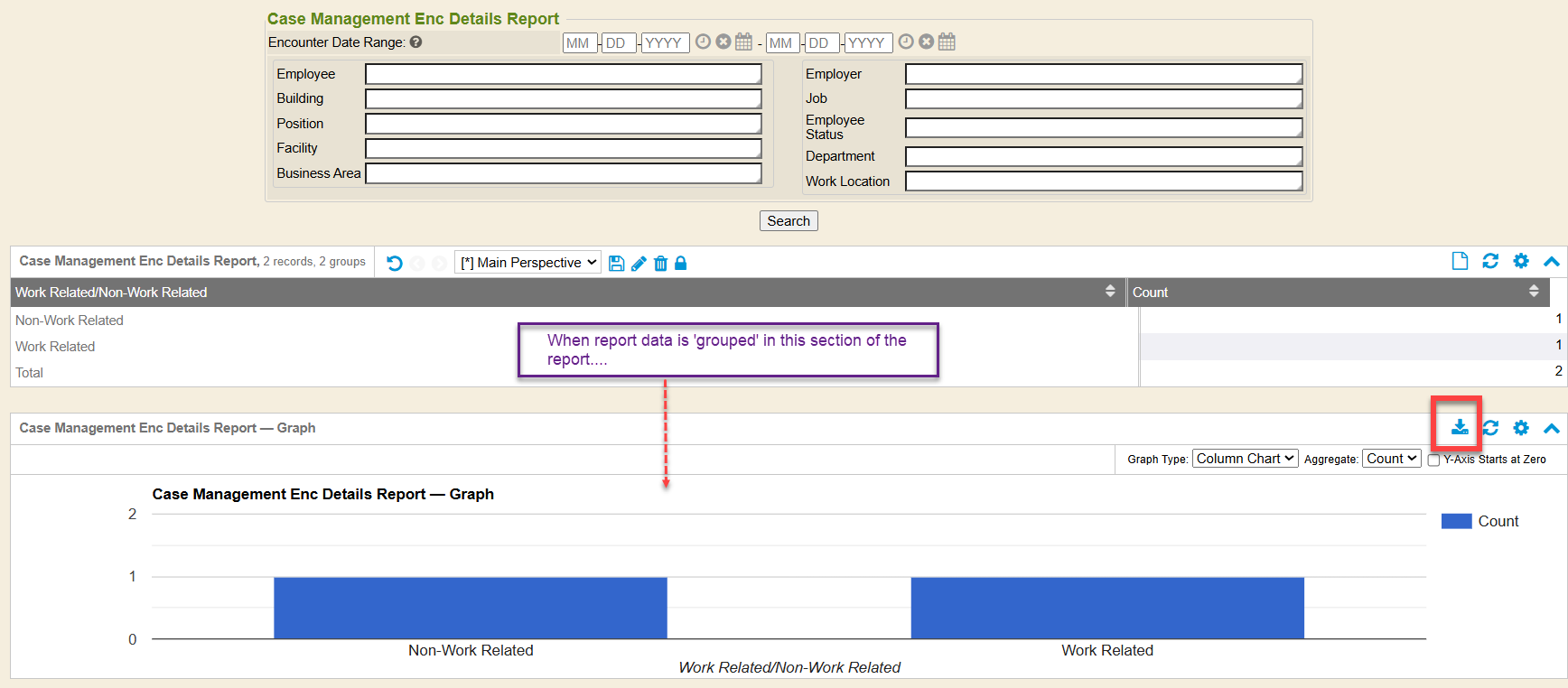Delete perspective using trash icon

tap(660, 264)
